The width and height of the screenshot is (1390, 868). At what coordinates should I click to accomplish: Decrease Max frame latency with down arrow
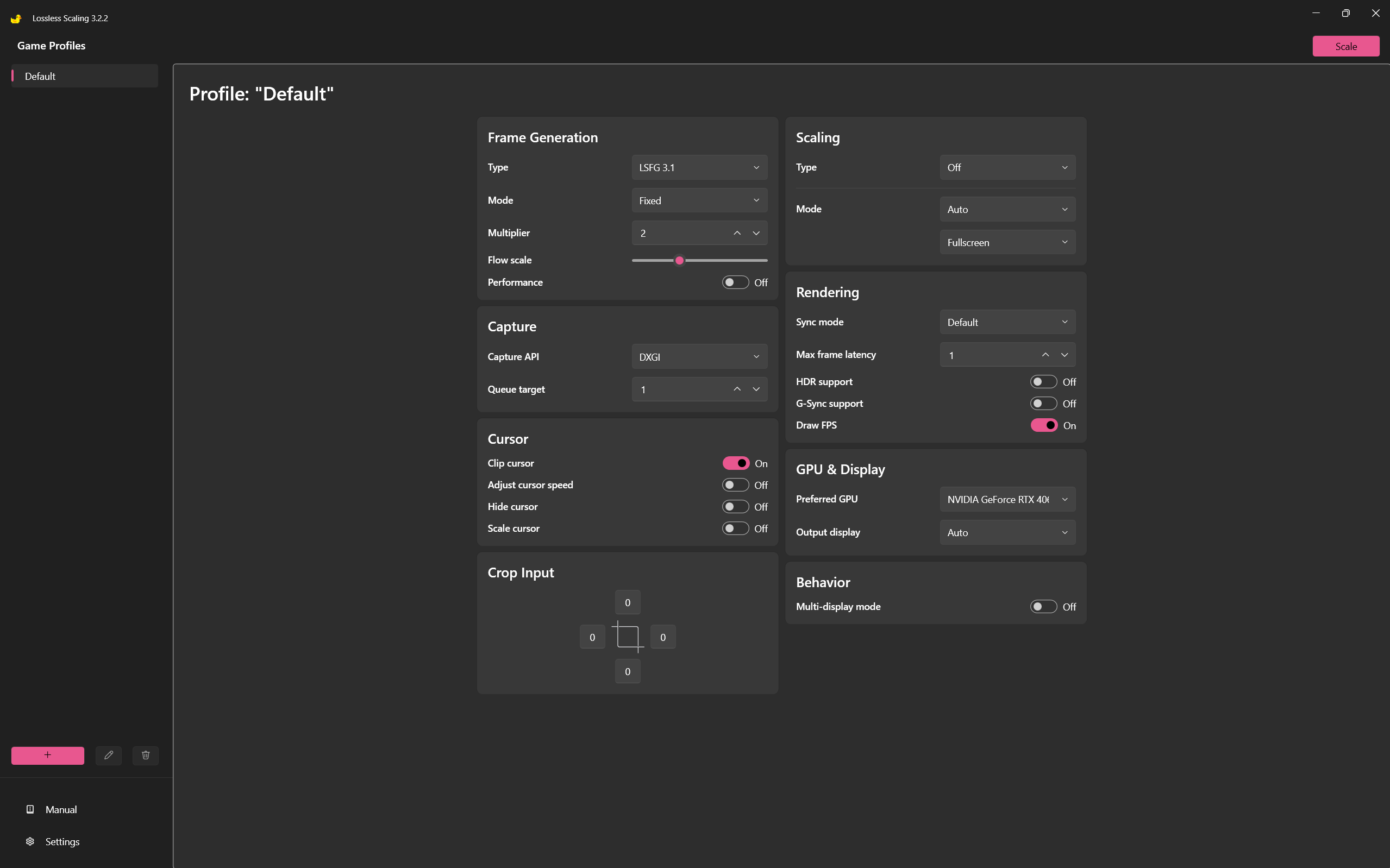point(1064,355)
